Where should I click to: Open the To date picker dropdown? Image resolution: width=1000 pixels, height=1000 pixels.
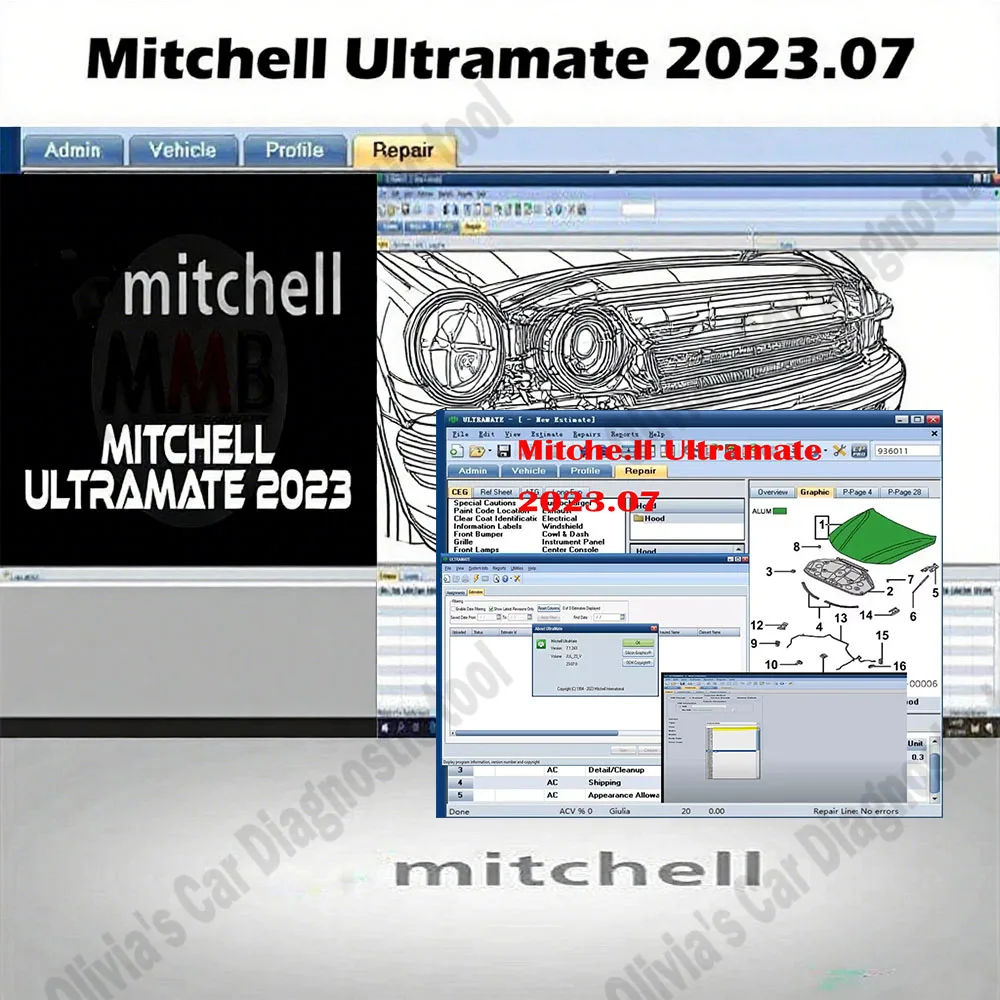pyautogui.click(x=528, y=617)
